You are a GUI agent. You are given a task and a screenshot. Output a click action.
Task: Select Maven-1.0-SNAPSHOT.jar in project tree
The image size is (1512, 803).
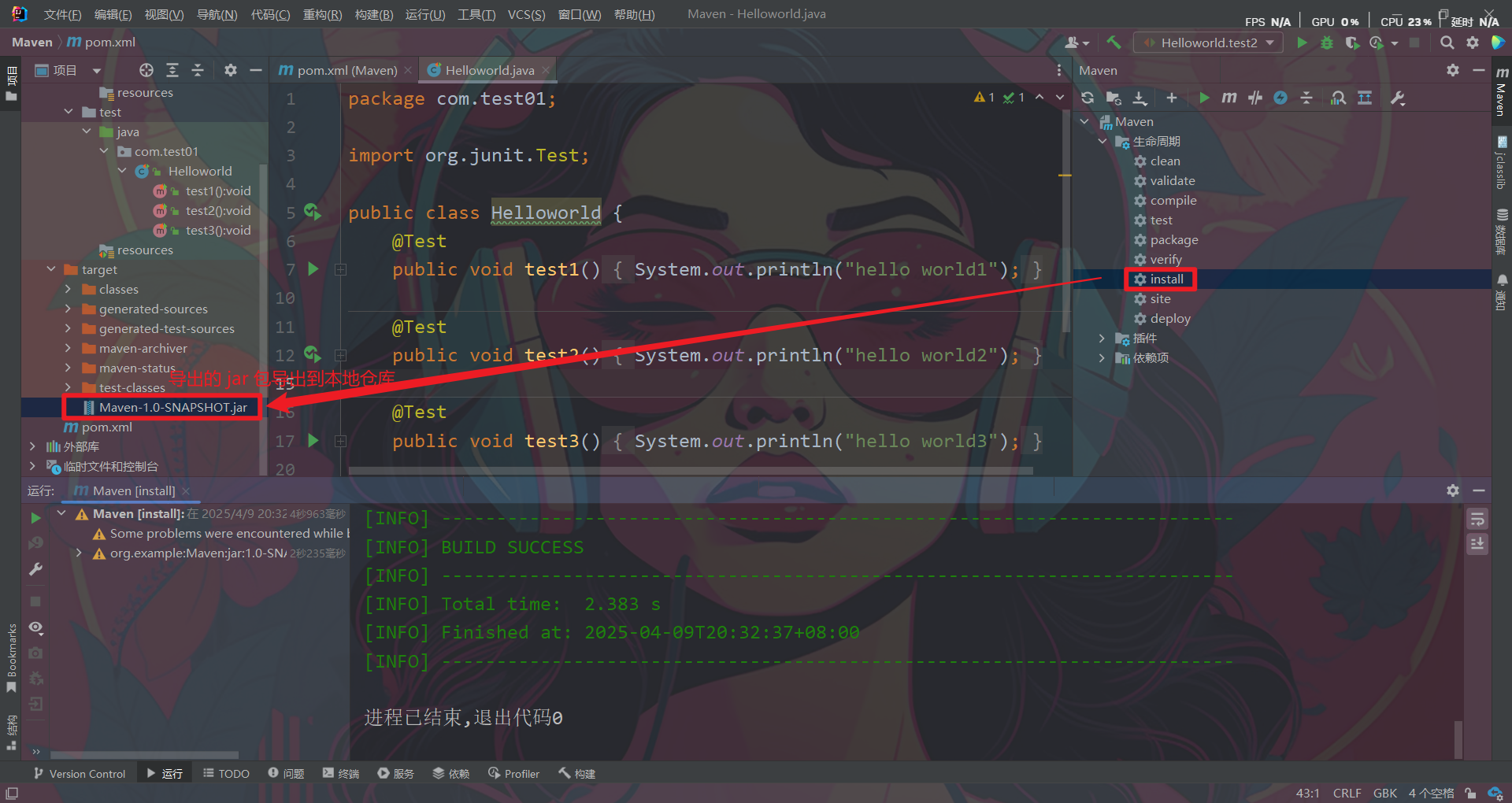[173, 407]
